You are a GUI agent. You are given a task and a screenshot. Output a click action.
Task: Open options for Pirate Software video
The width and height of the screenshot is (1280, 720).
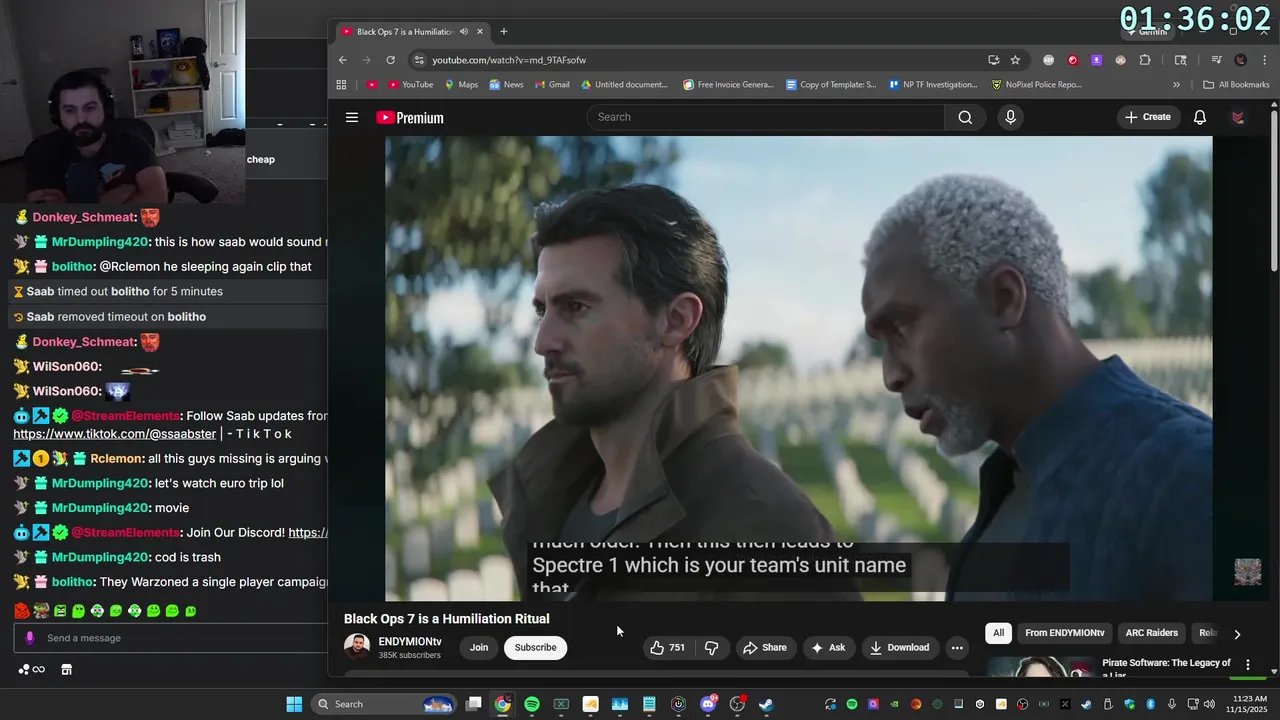point(1247,664)
